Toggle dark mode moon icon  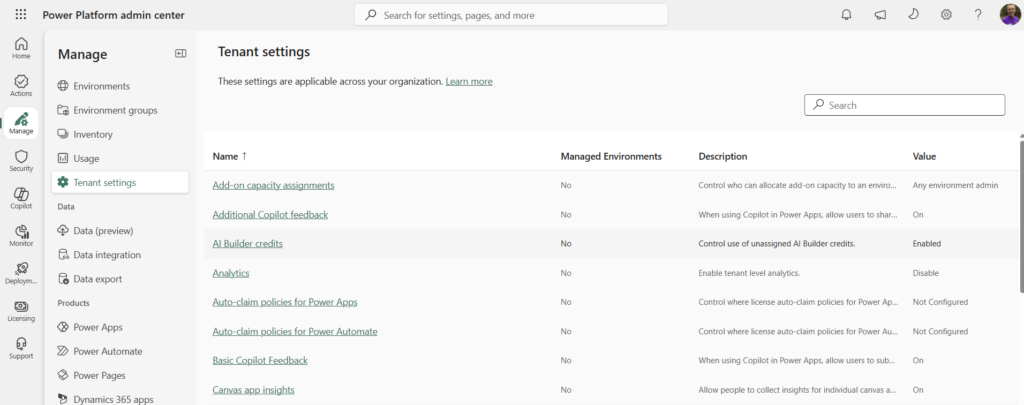pyautogui.click(x=913, y=14)
